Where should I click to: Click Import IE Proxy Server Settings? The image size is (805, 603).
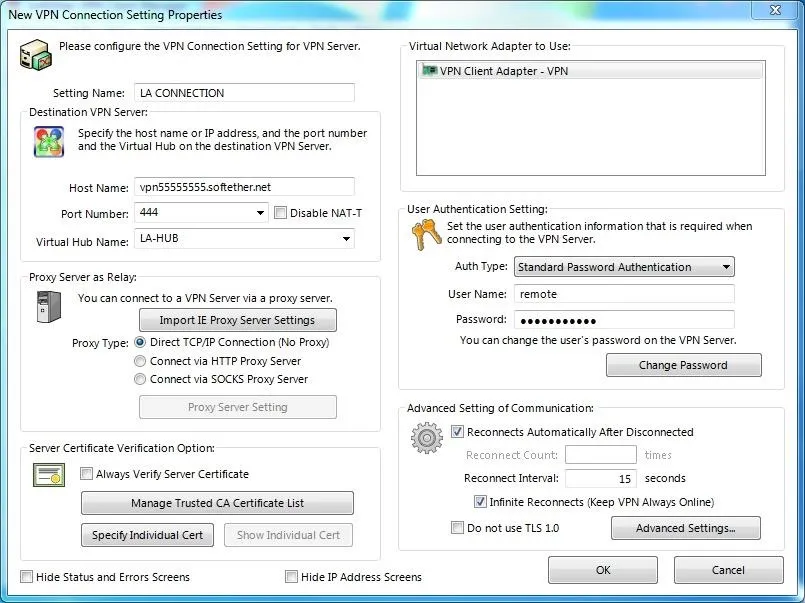[238, 320]
